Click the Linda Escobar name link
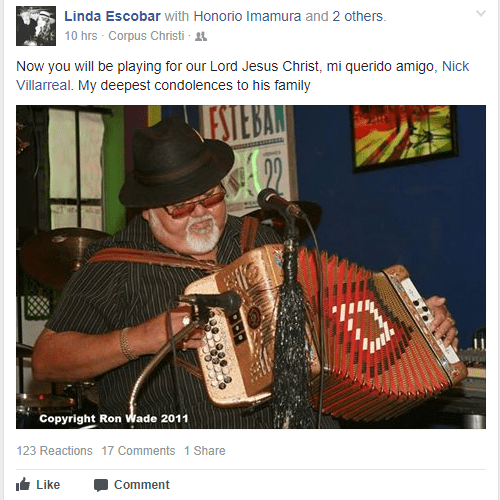The height and width of the screenshot is (500, 500). pyautogui.click(x=112, y=16)
